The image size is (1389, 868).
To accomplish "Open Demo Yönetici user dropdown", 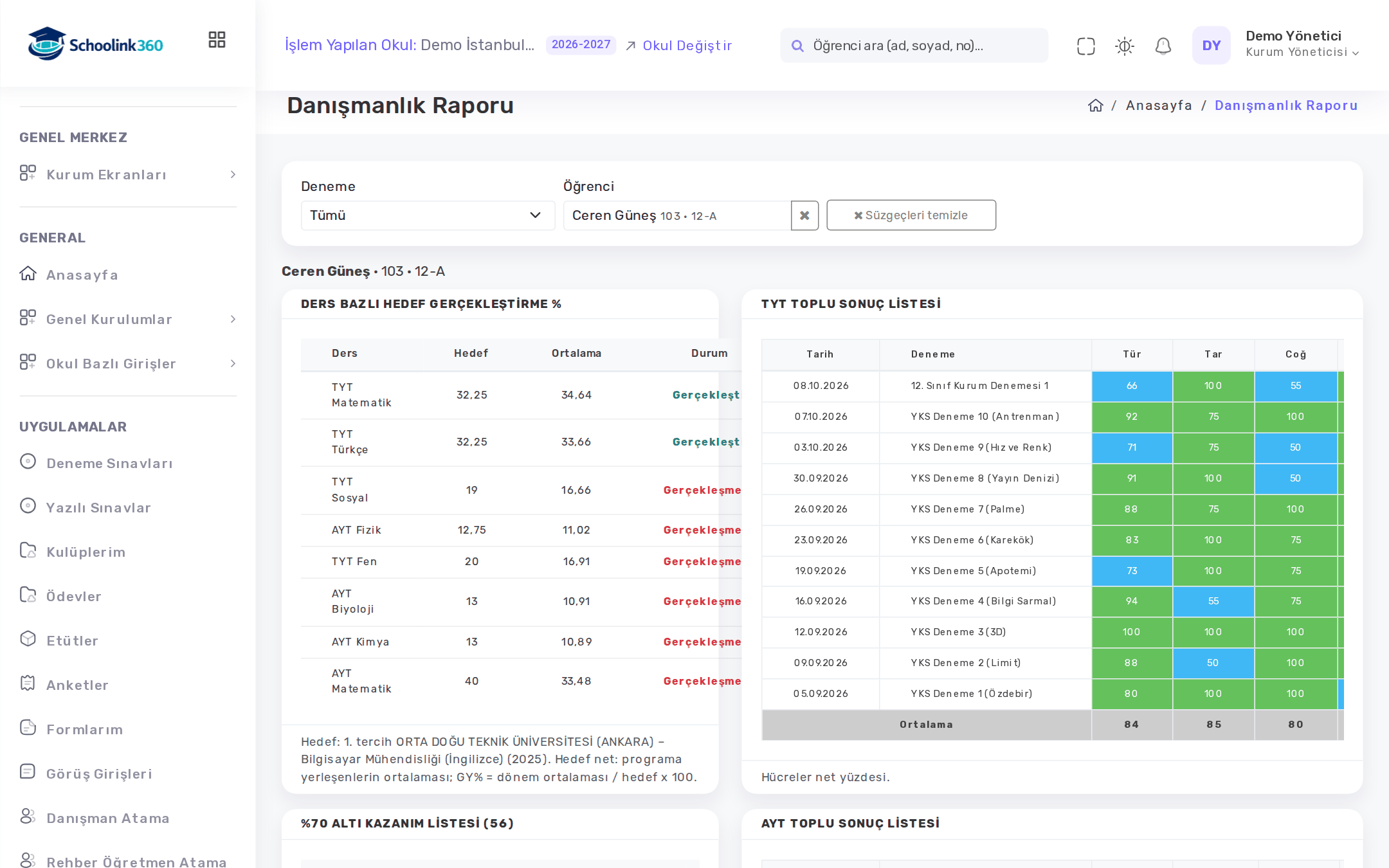I will pos(1302,44).
